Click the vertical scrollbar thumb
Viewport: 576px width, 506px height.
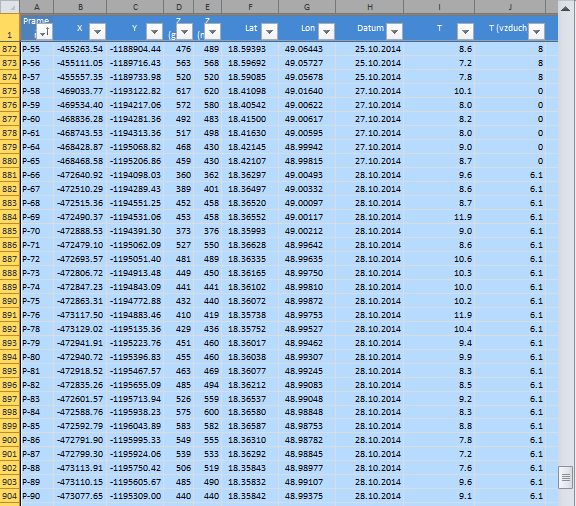click(x=565, y=477)
